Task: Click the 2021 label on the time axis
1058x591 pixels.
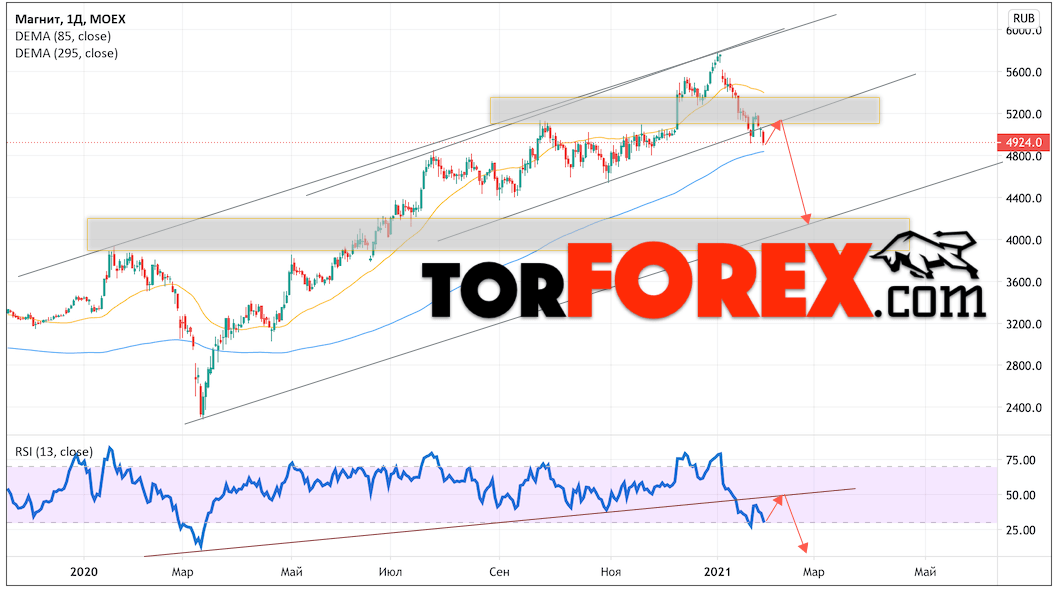Action: click(717, 572)
